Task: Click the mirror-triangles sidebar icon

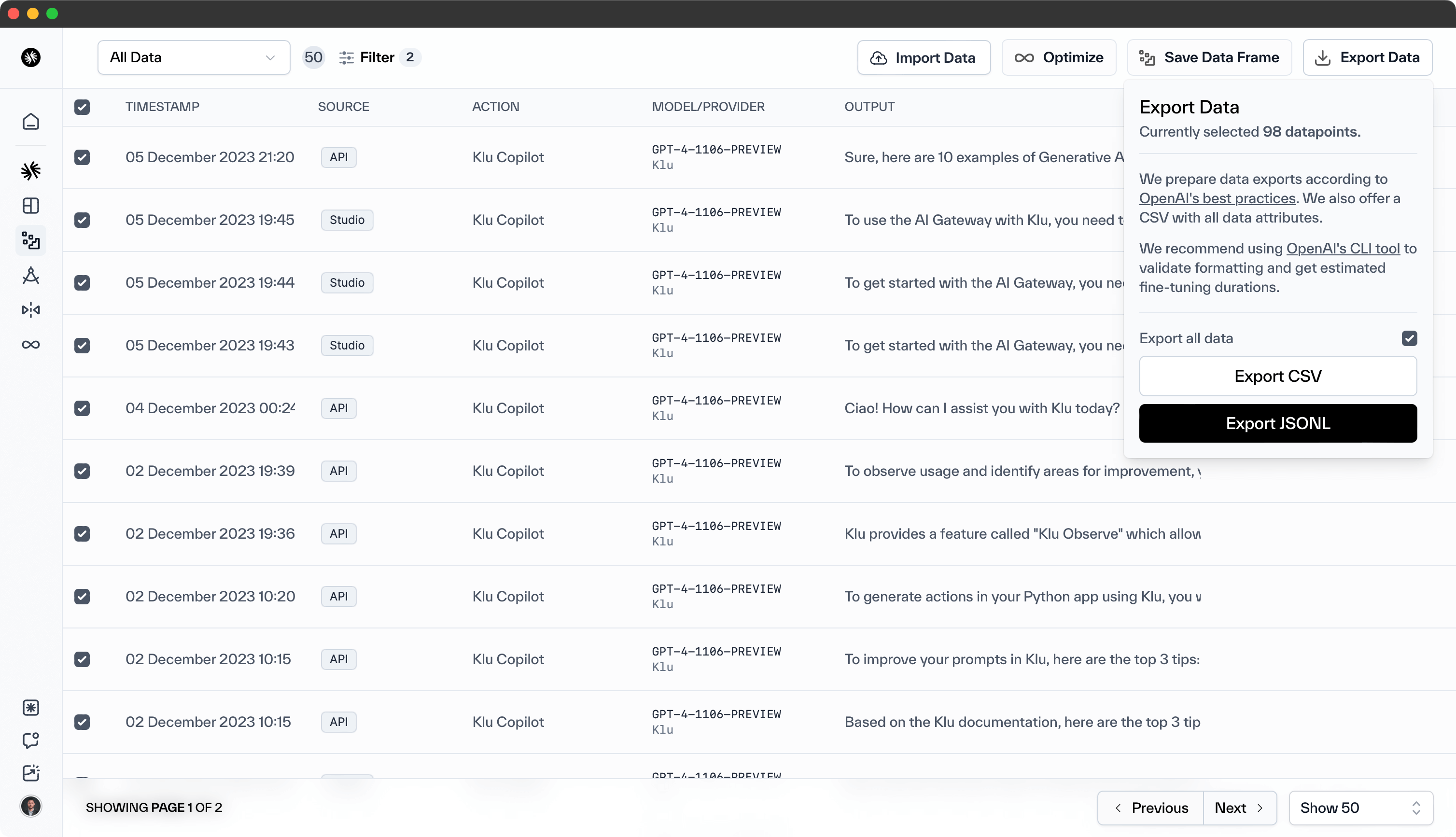Action: [x=30, y=310]
